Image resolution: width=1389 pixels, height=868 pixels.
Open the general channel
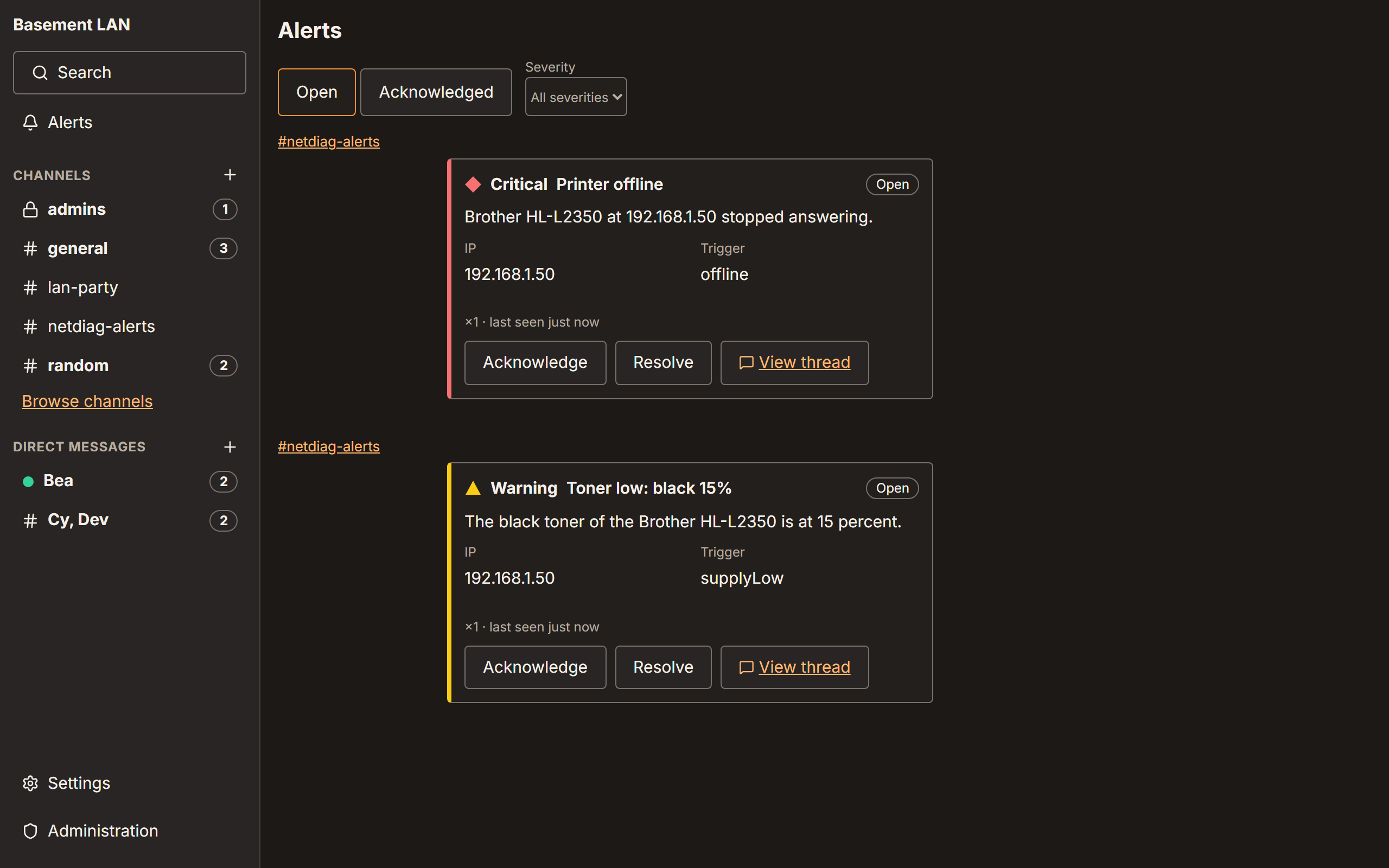[129, 248]
